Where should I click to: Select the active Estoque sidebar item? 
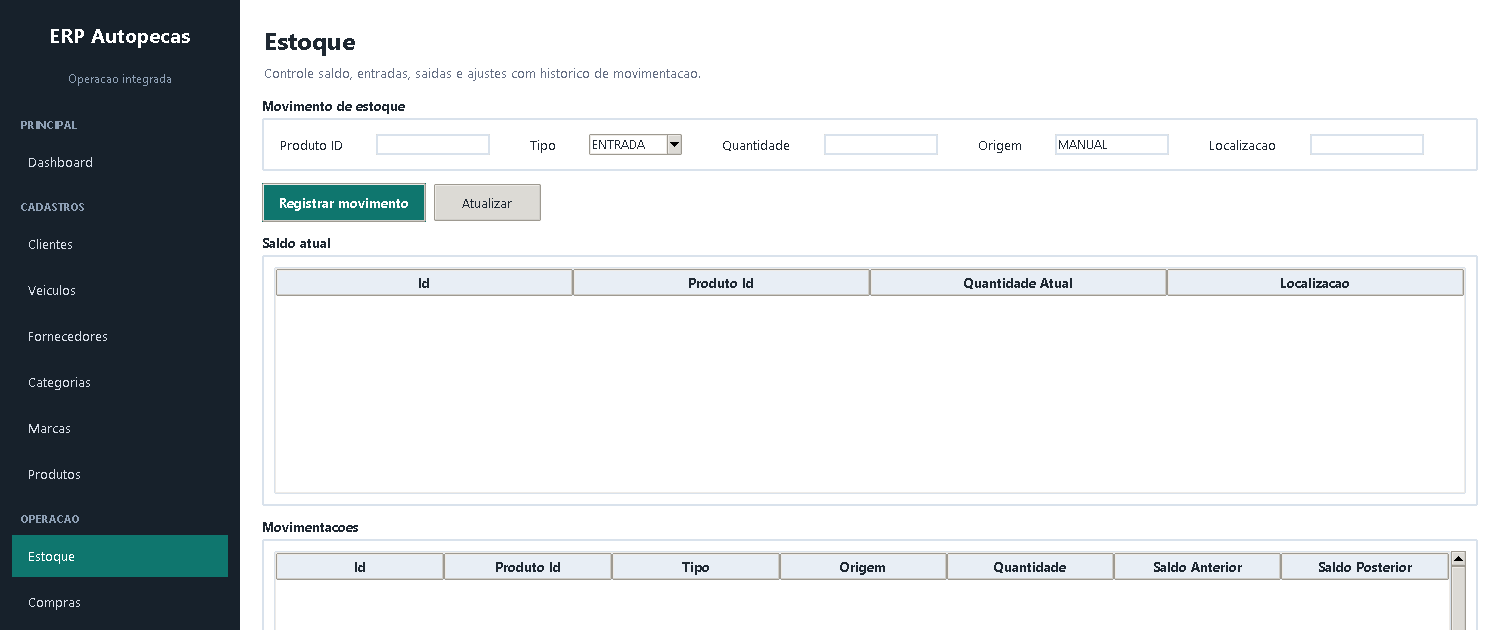pyautogui.click(x=120, y=556)
